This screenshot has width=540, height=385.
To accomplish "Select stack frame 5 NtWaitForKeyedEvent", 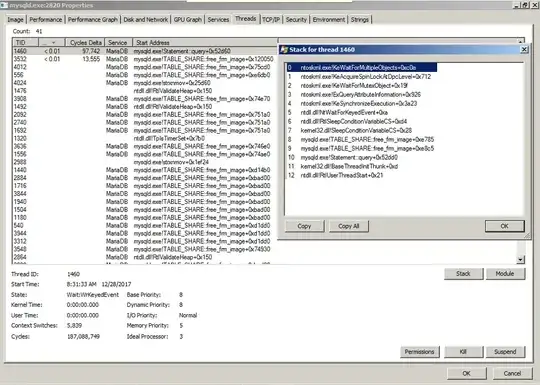I will click(x=362, y=112).
